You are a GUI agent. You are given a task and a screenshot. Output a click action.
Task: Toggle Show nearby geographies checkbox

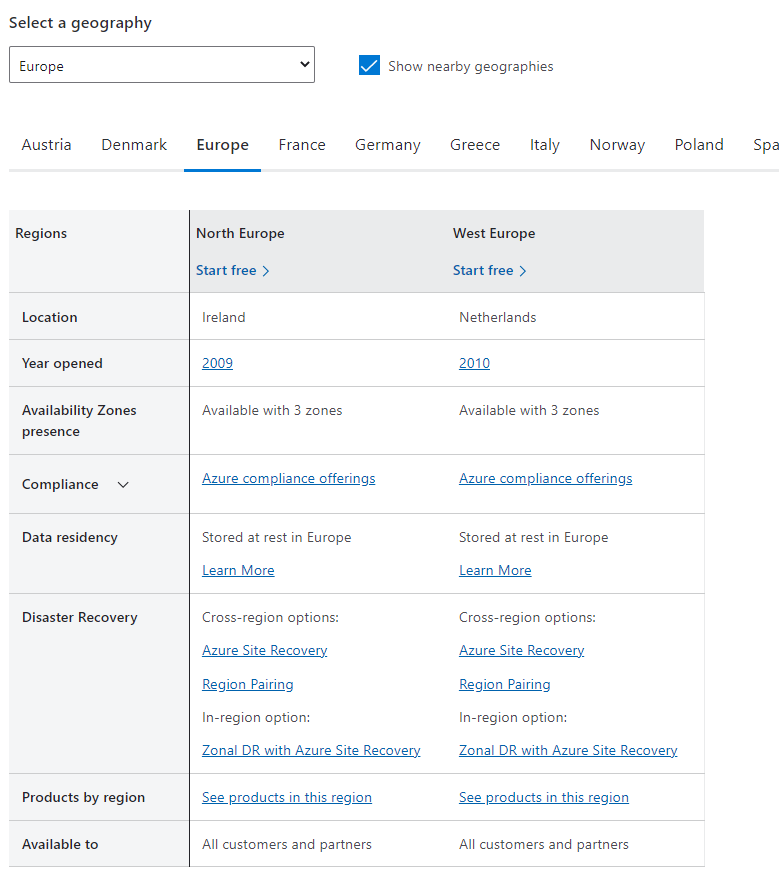click(369, 65)
